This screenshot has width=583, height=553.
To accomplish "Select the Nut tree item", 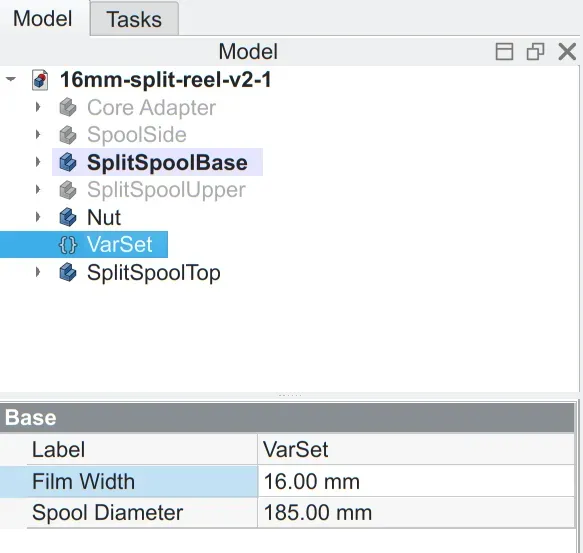I will tap(104, 217).
